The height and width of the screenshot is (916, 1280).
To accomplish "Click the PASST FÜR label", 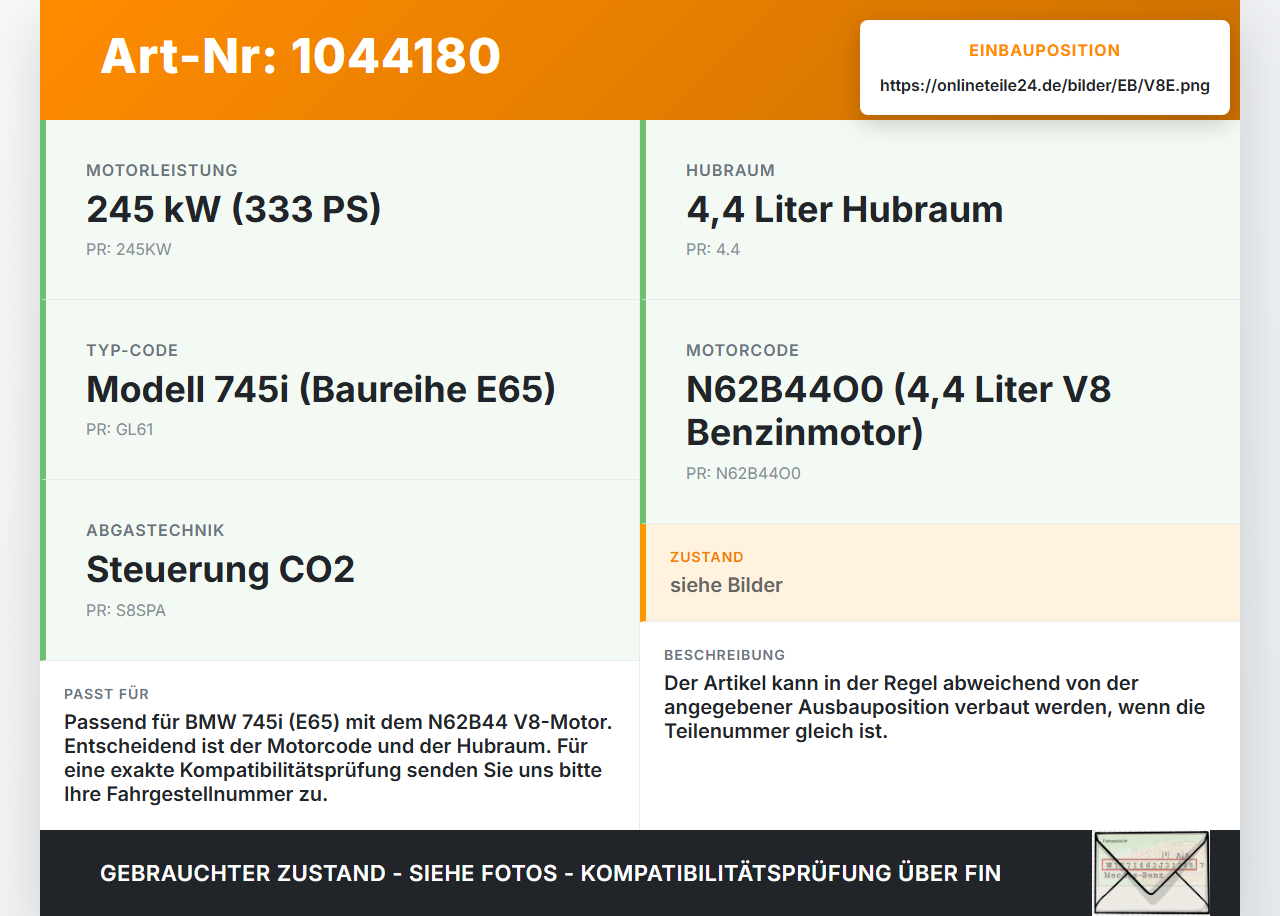I will click(x=106, y=694).
